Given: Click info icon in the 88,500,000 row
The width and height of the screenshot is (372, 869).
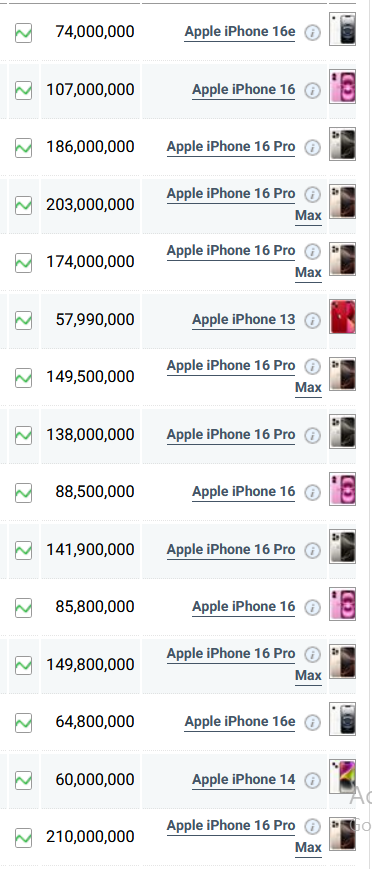Looking at the screenshot, I should point(313,492).
